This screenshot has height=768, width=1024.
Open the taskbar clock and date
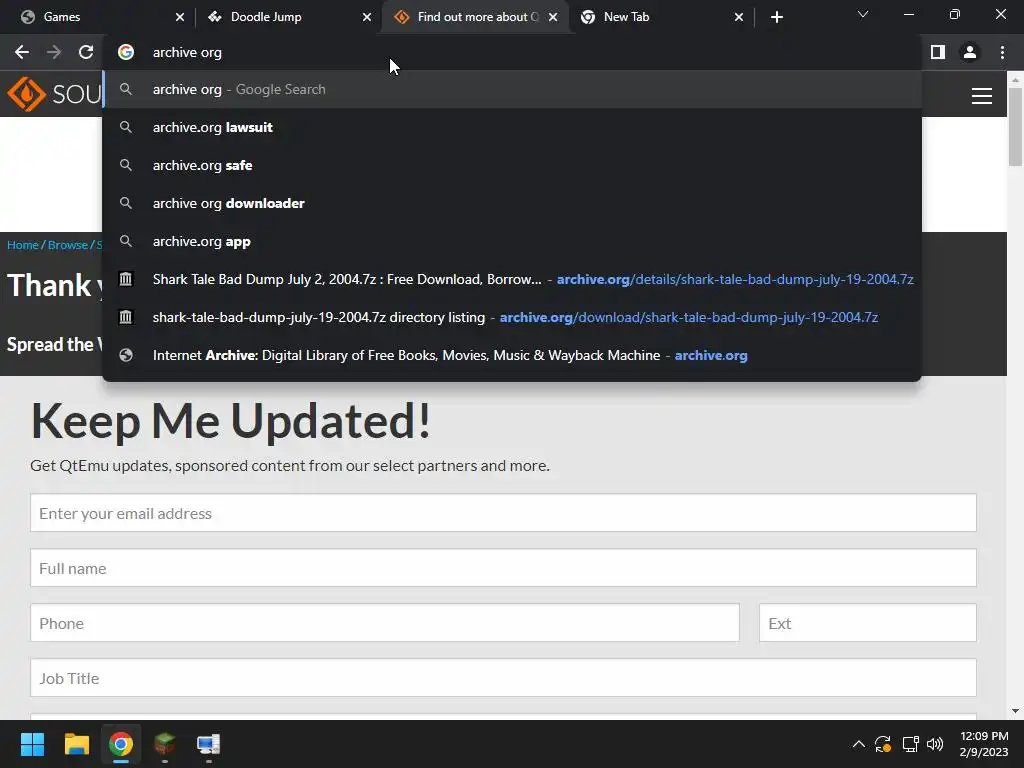pos(984,744)
